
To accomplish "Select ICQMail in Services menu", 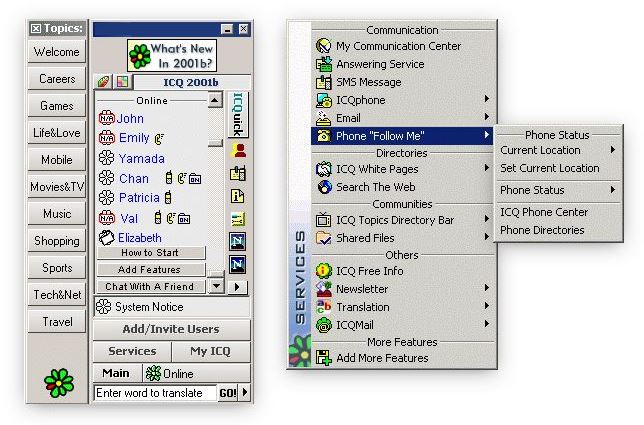I will (x=402, y=325).
